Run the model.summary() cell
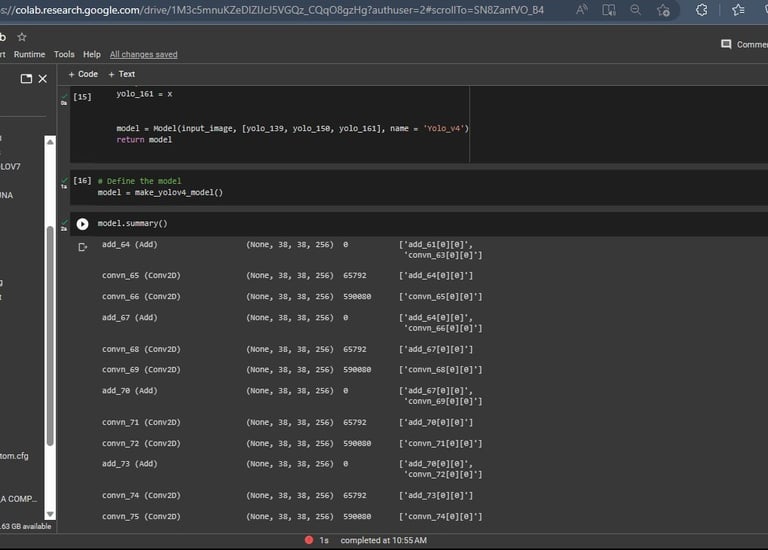 tap(83, 224)
